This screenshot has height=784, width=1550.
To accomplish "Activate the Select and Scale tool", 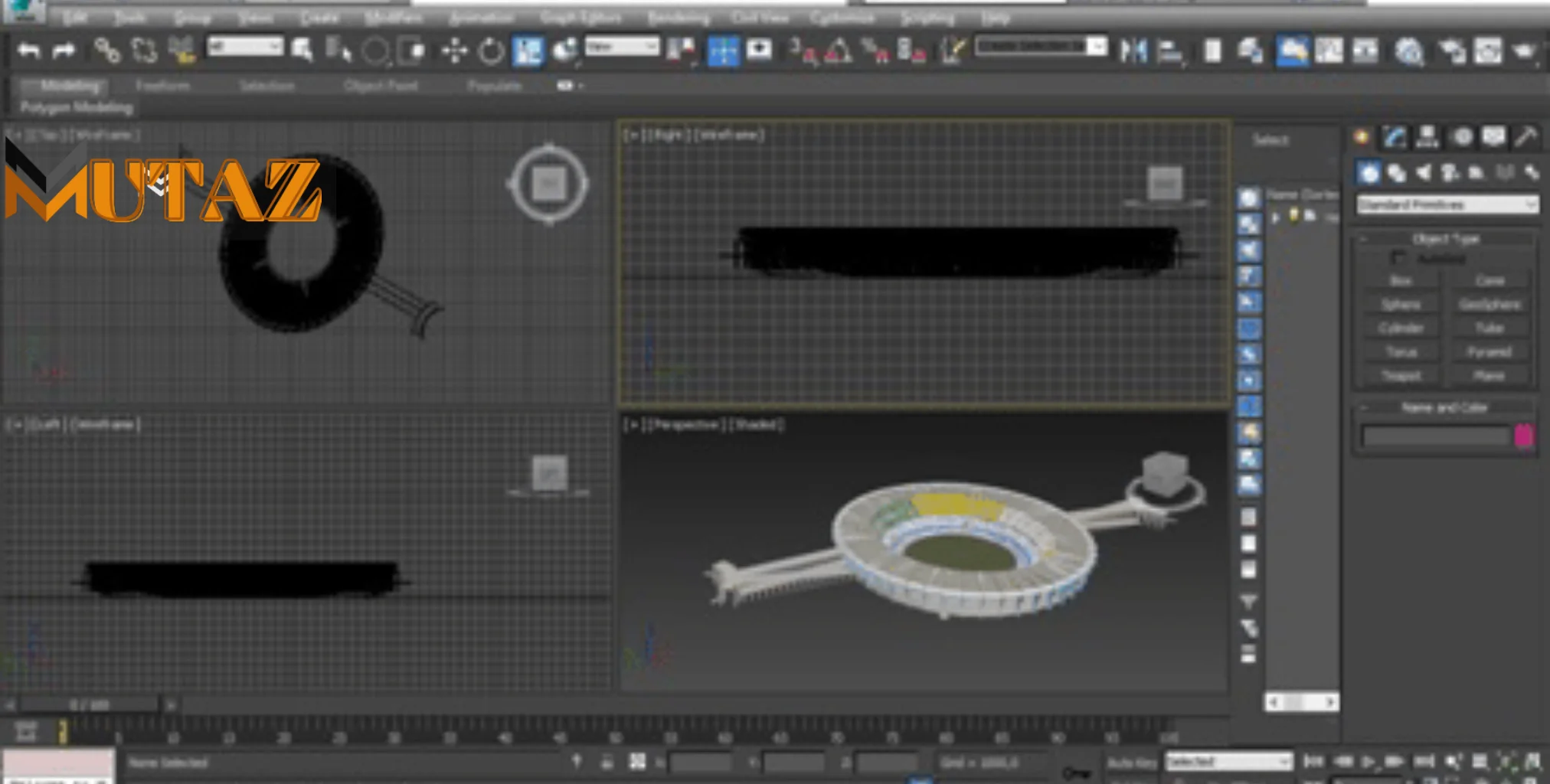I will click(x=528, y=51).
